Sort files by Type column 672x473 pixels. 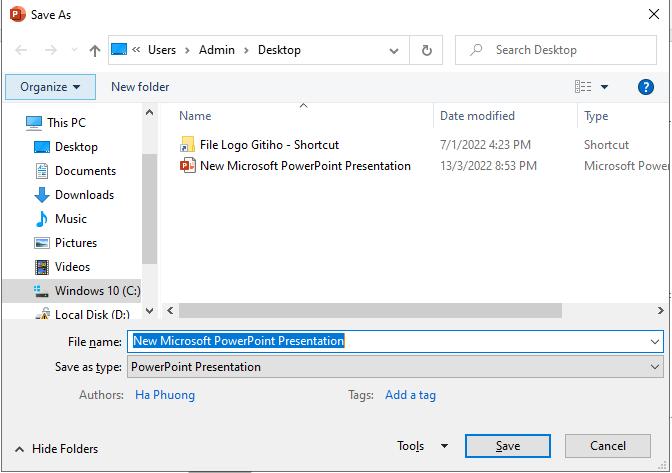[596, 116]
